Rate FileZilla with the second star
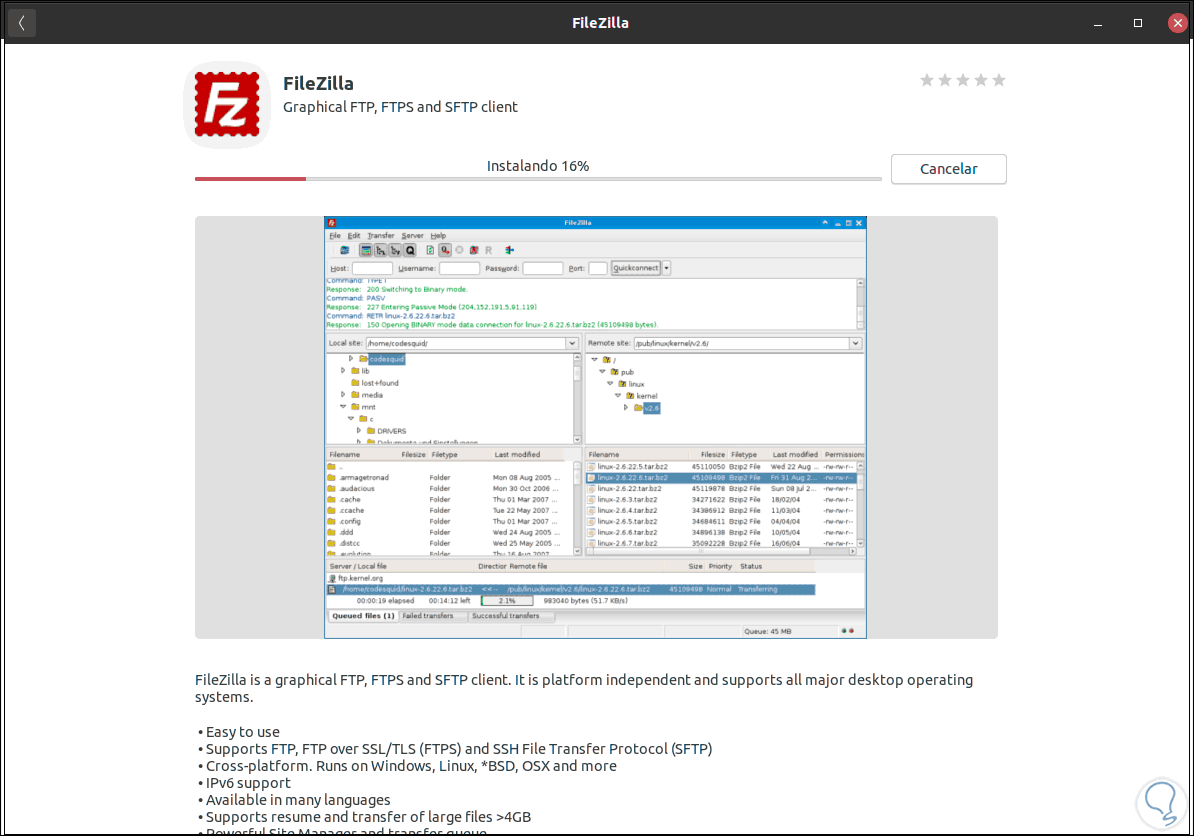The width and height of the screenshot is (1194, 836). (944, 80)
